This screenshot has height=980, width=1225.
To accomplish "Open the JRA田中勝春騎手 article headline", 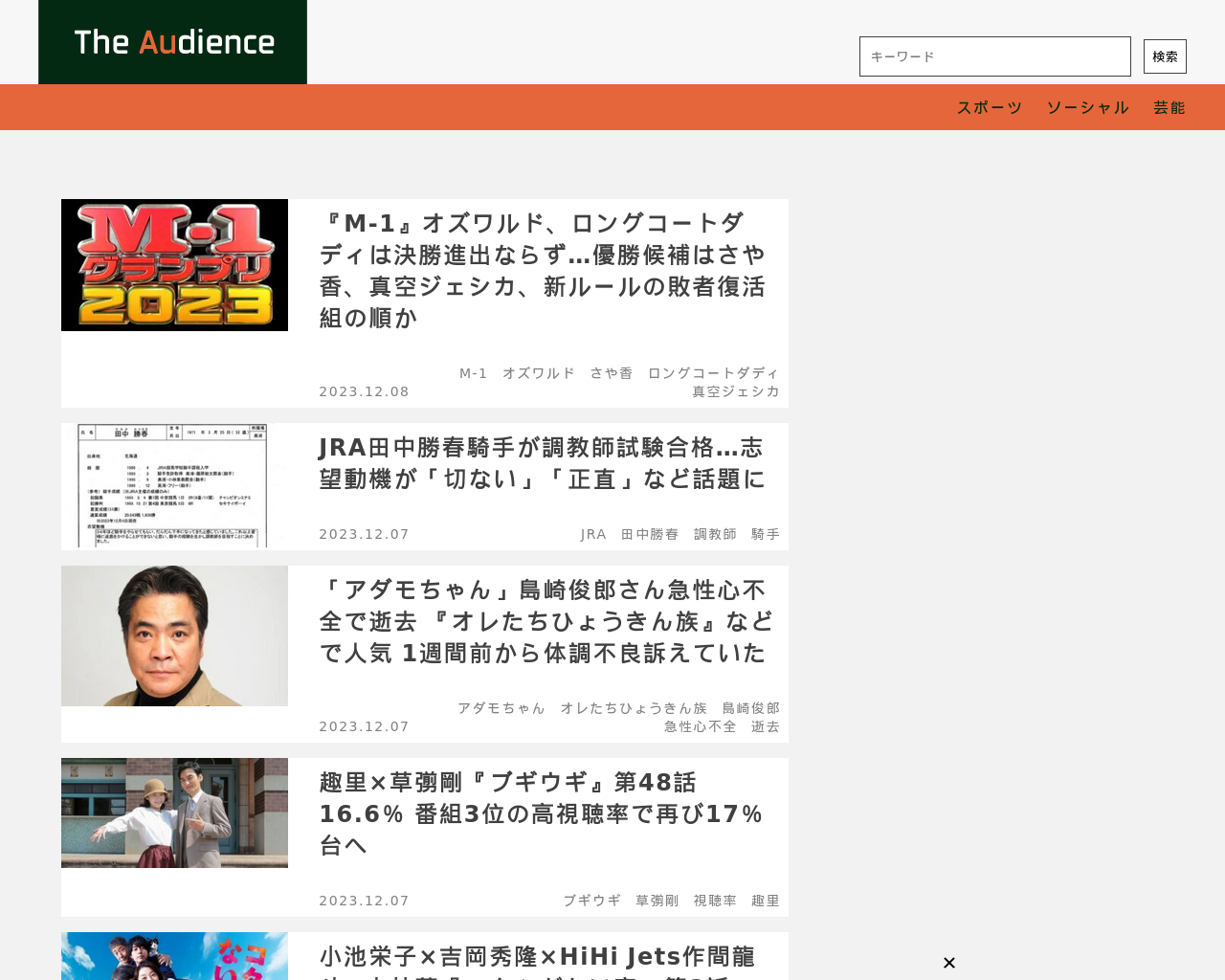I will pos(542,463).
